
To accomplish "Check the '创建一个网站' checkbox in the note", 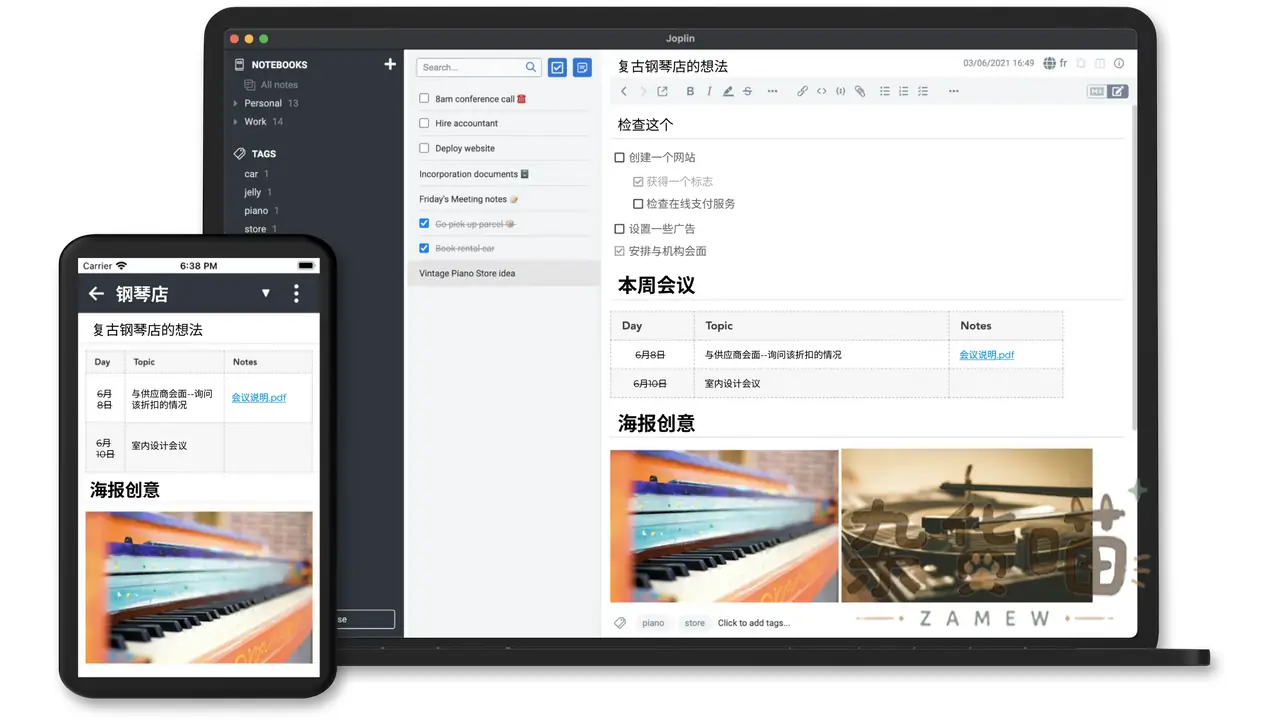I will click(619, 157).
